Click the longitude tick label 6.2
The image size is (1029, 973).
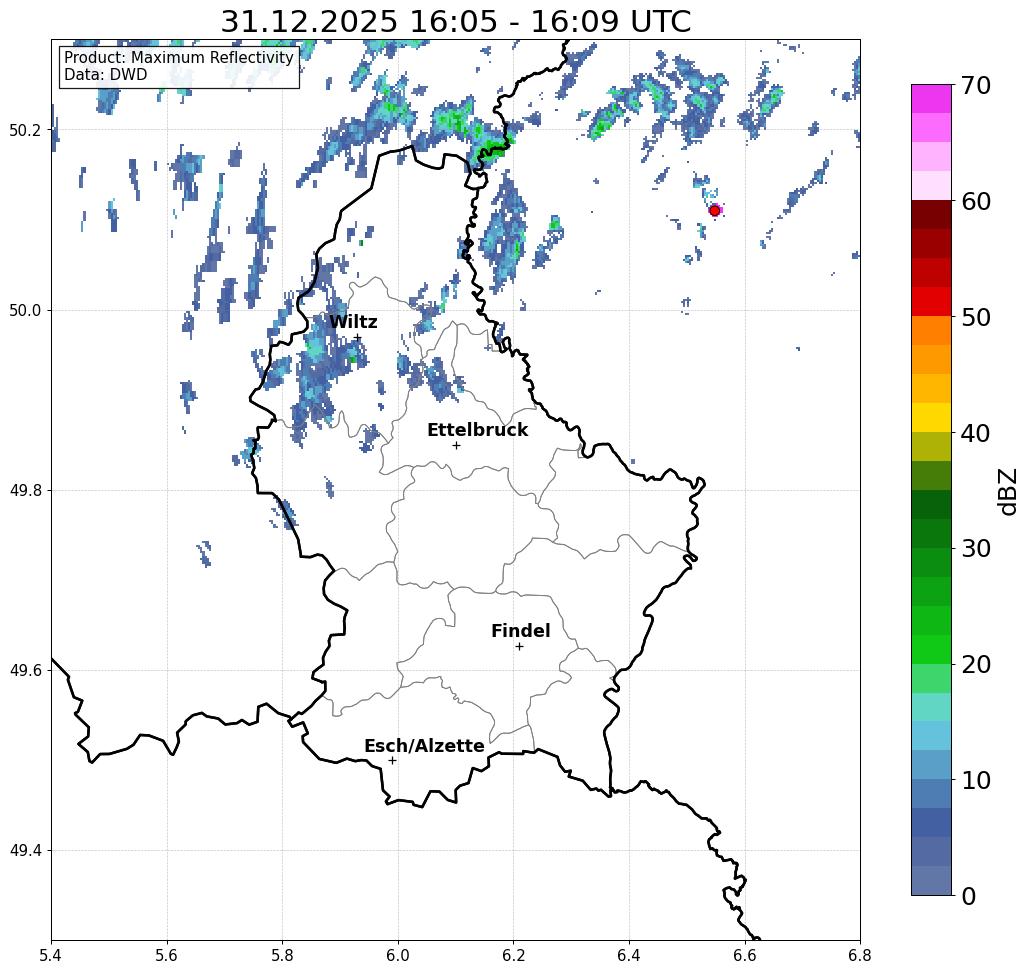[x=514, y=955]
